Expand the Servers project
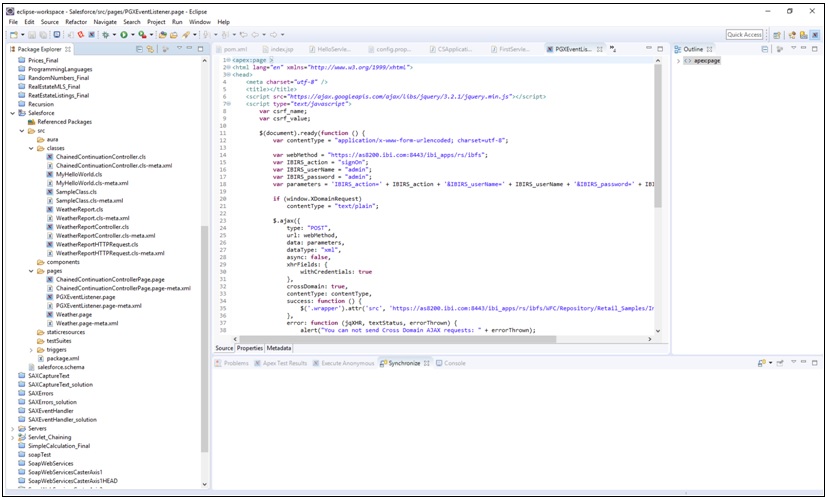 pos(13,428)
